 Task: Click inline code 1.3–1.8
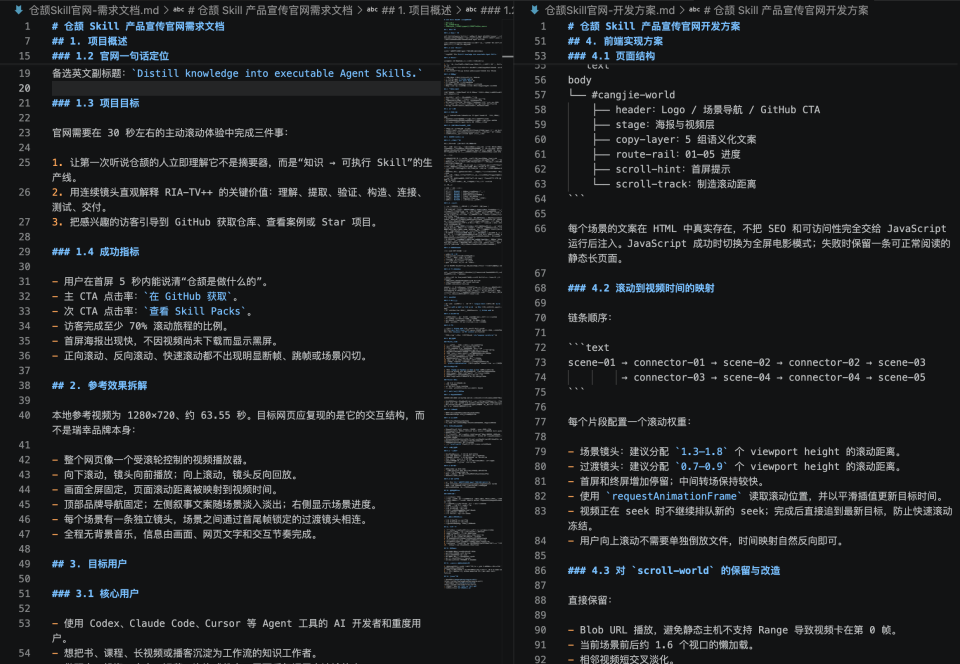coord(704,452)
